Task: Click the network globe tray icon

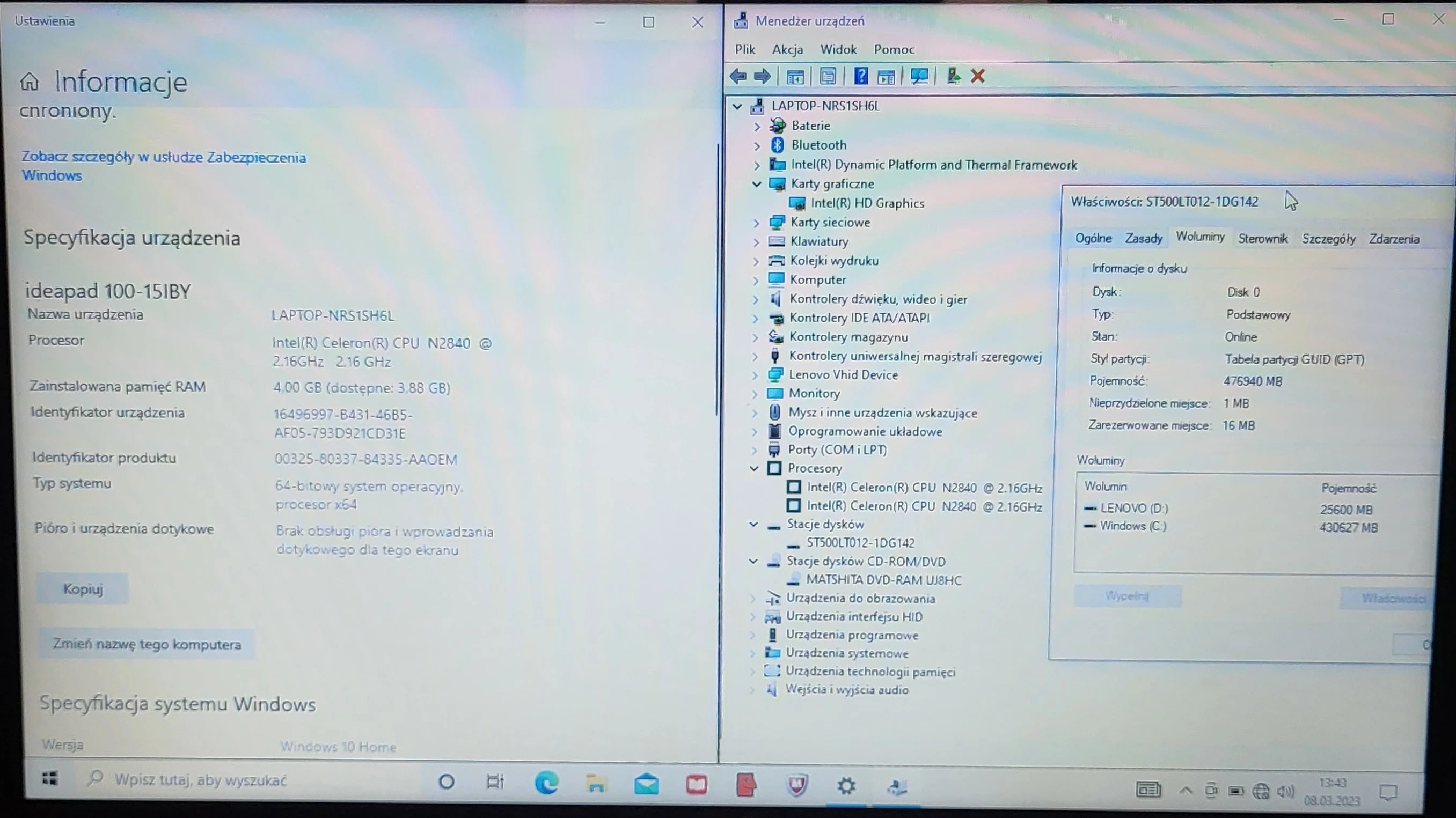Action: (x=1261, y=792)
